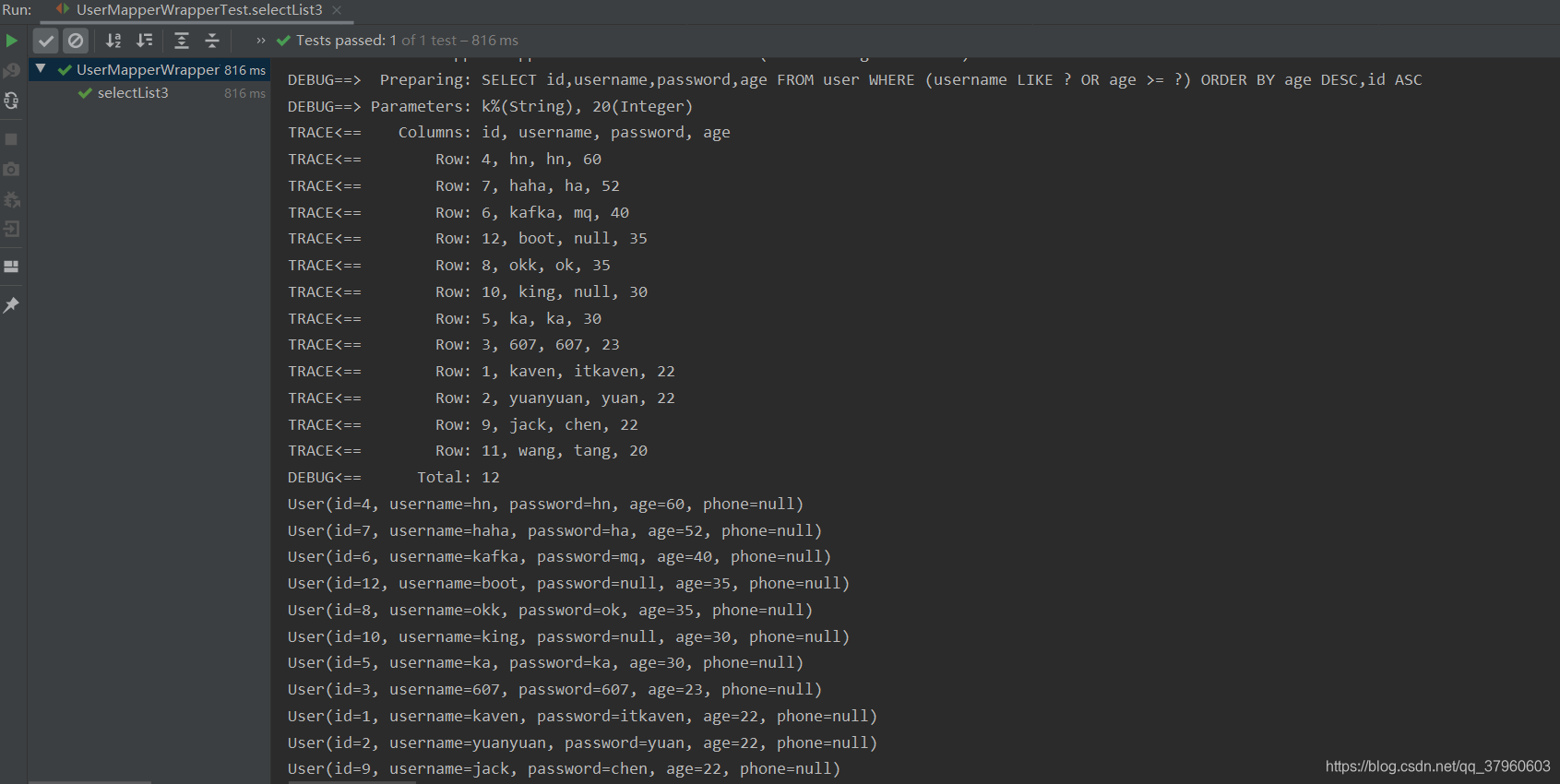The height and width of the screenshot is (784, 1560).
Task: Click the 'Row: 1, kaven, itkaven, 22' line
Action: [x=482, y=372]
